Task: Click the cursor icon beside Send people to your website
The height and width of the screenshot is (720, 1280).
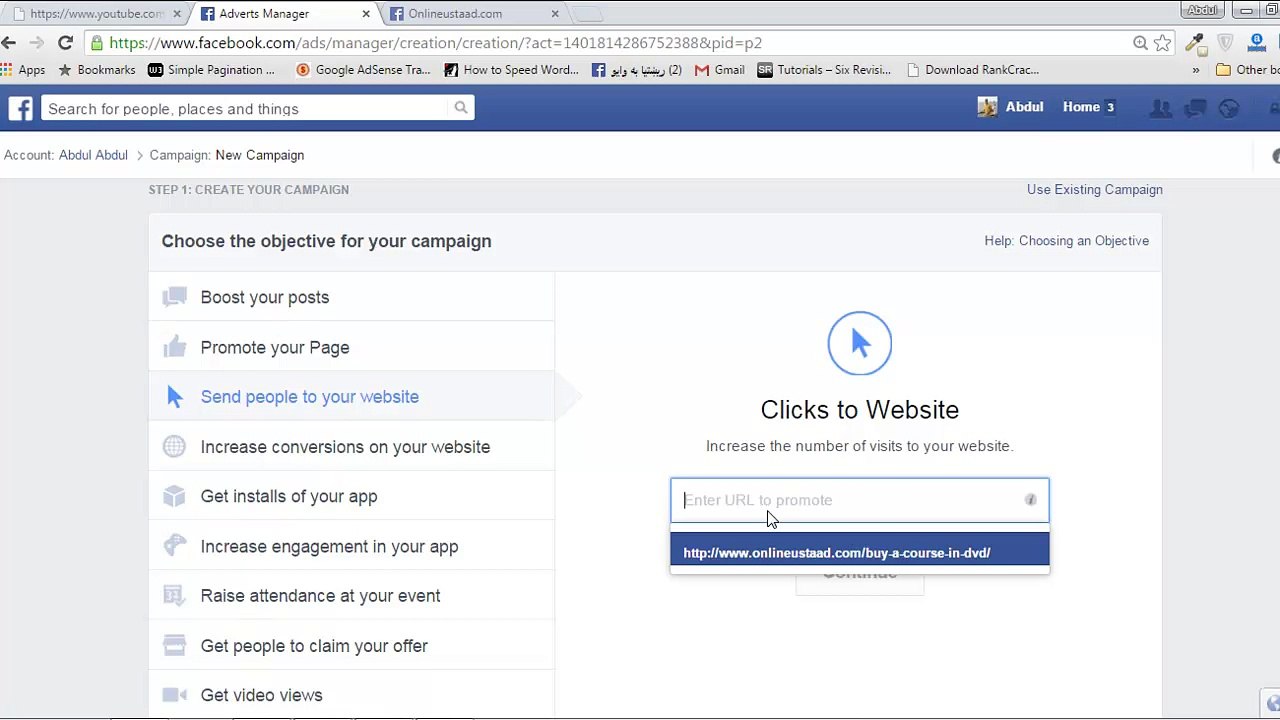Action: point(175,397)
